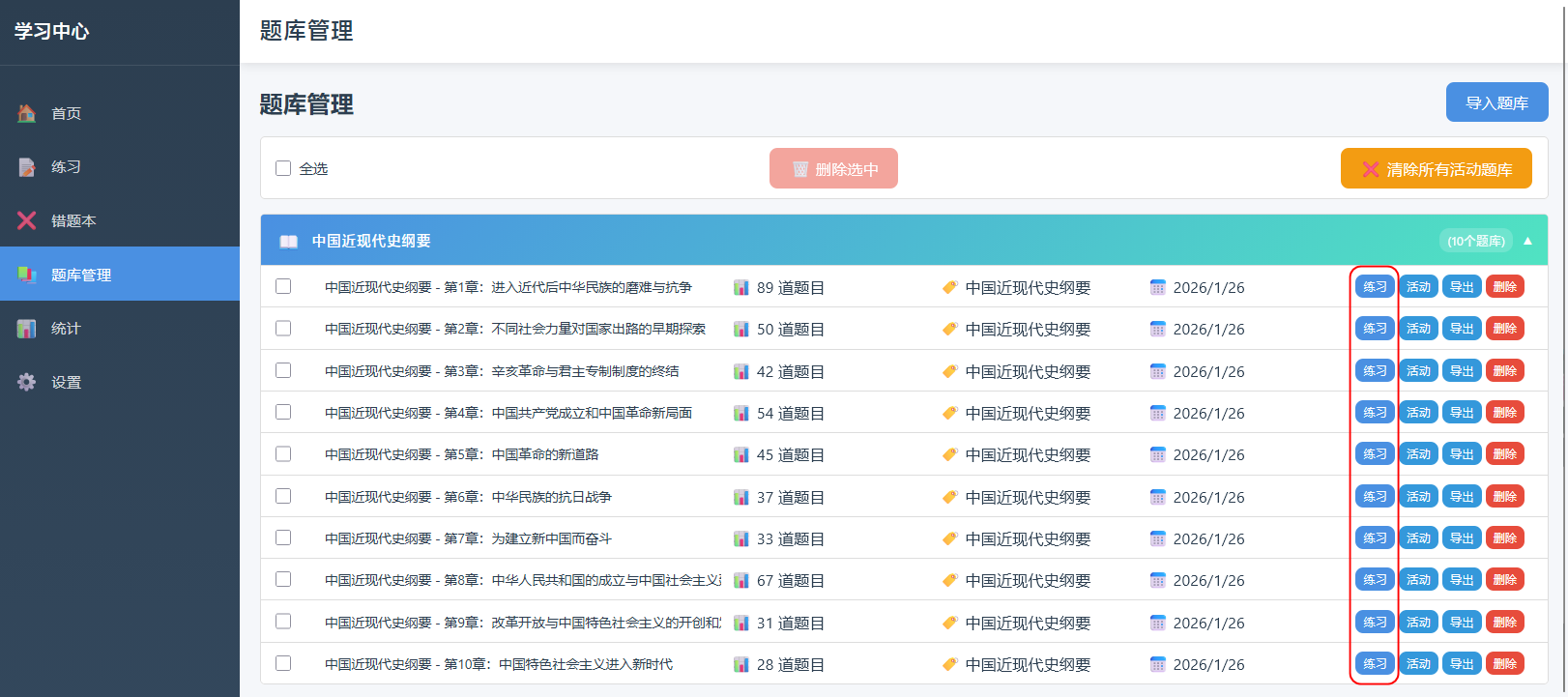This screenshot has height=697, width=1568.
Task: Click 导出 in the 第4章 row
Action: click(x=1462, y=413)
